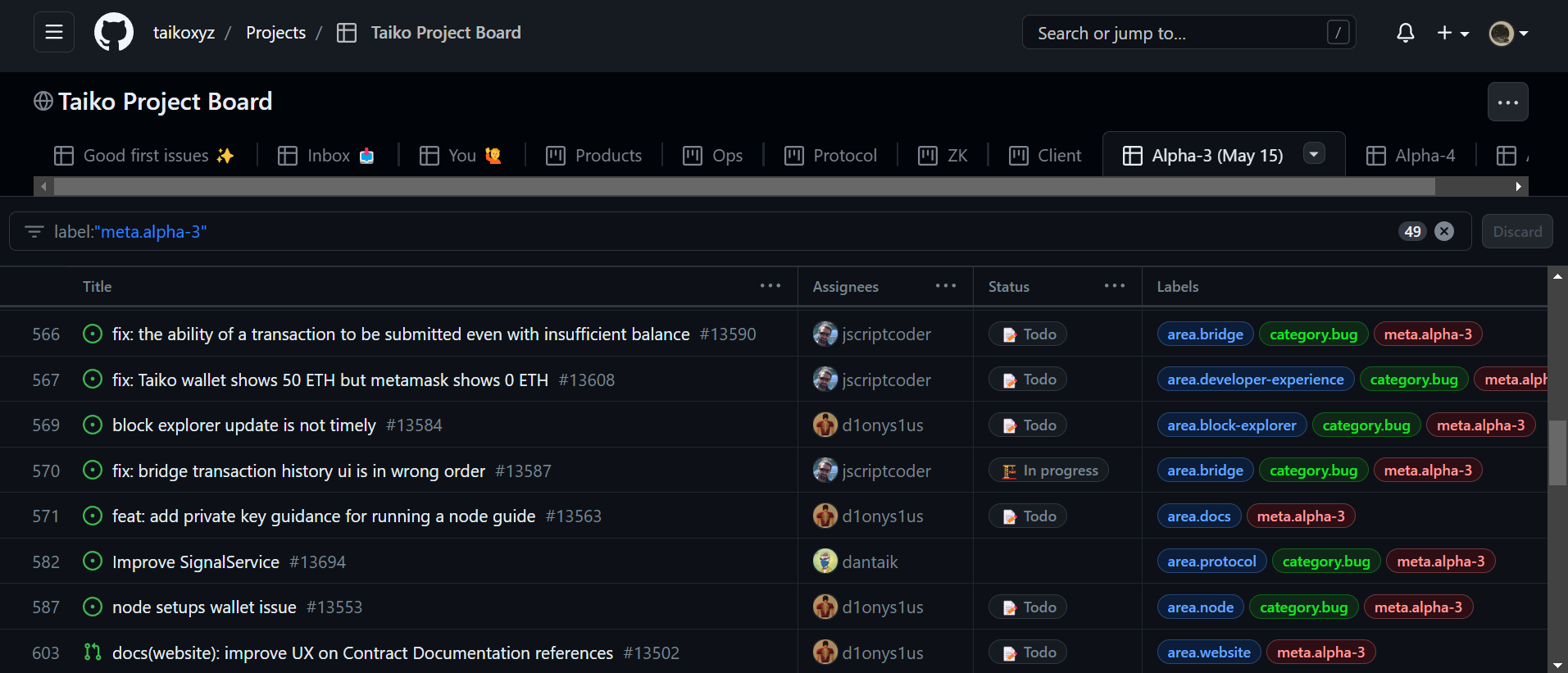
Task: Click area.developer-experience label
Action: click(1256, 380)
